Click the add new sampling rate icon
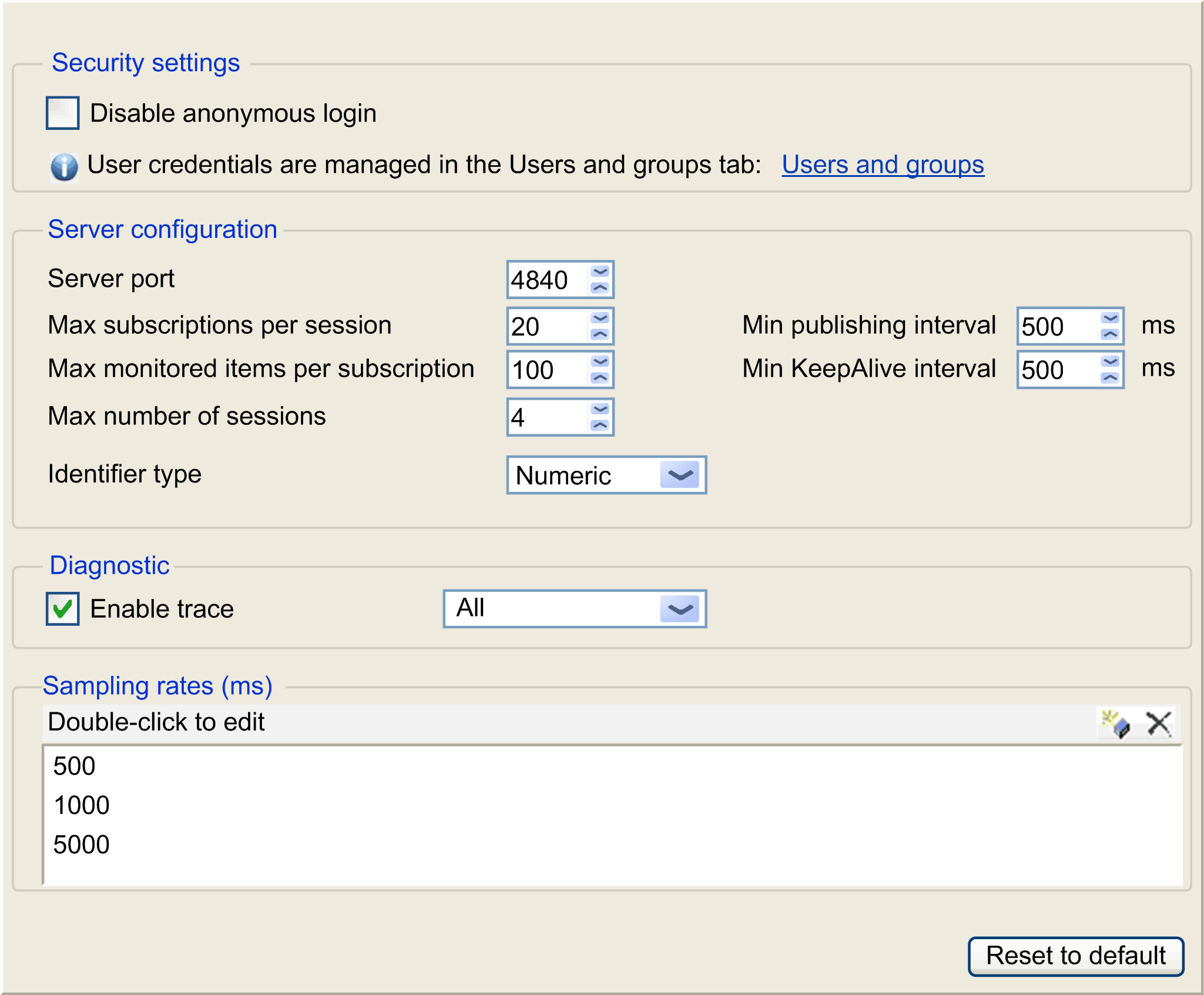The height and width of the screenshot is (995, 1204). coord(1115,723)
